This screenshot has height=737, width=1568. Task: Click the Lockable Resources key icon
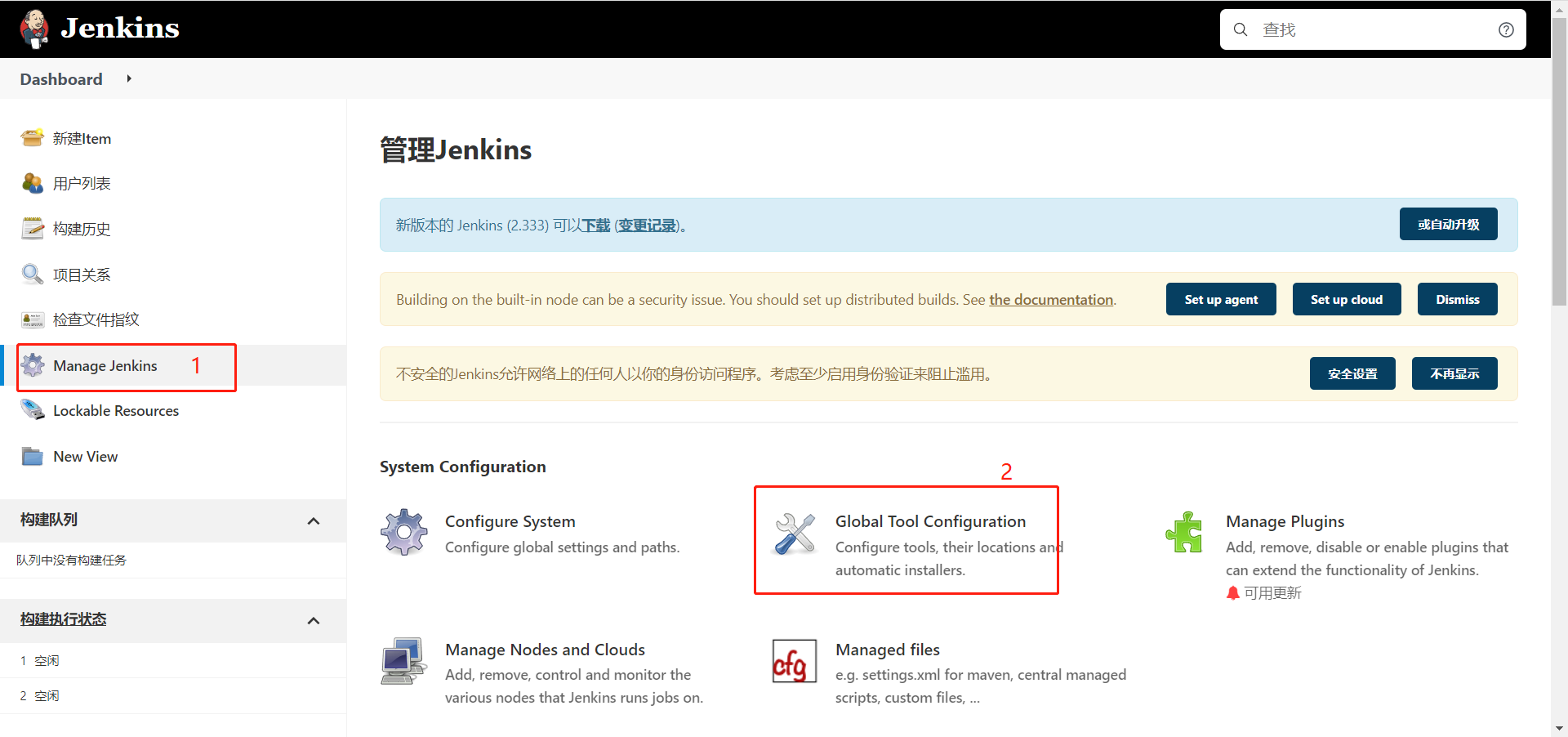32,409
